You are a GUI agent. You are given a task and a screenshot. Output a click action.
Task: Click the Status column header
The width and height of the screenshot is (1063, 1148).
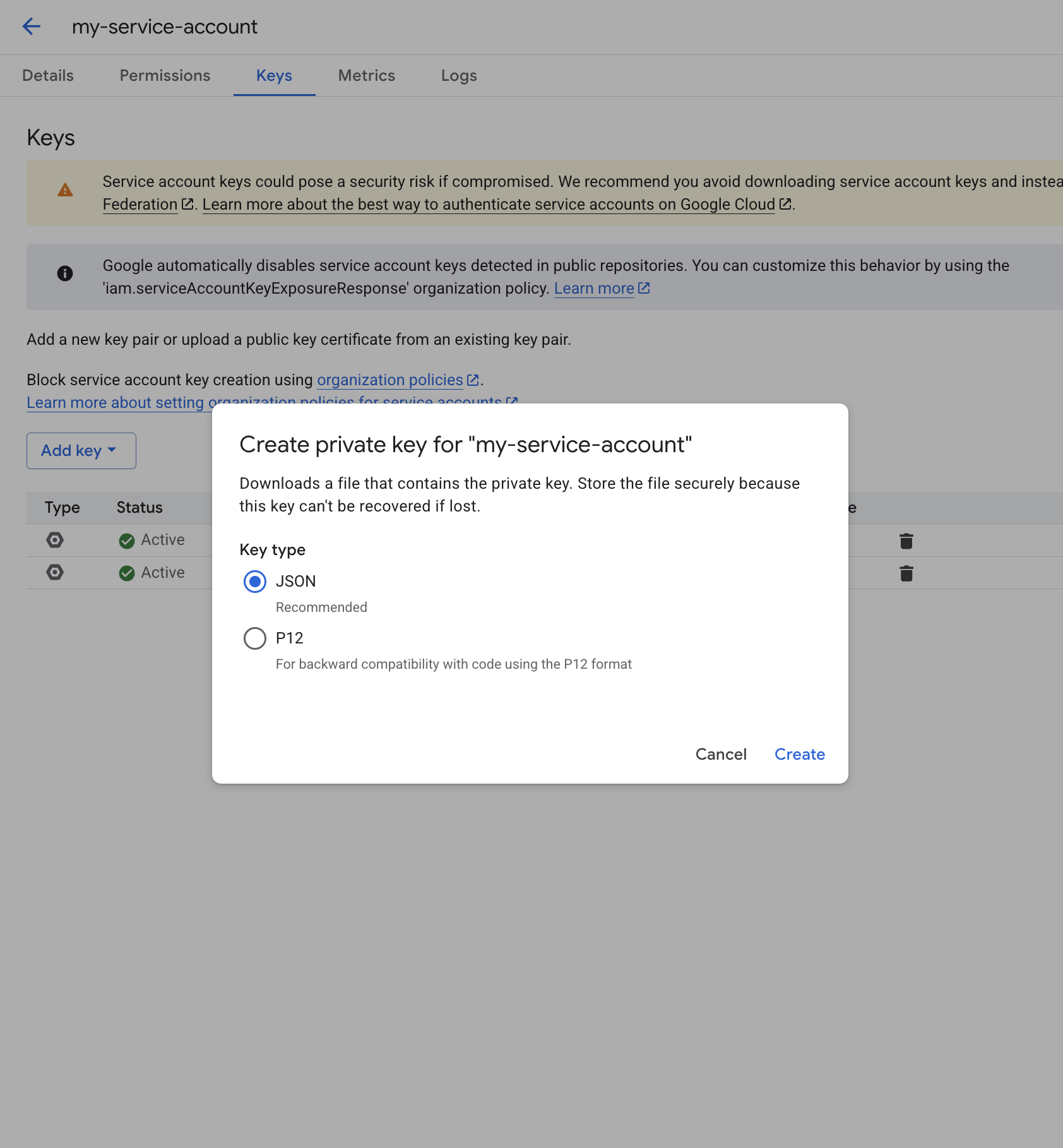click(x=140, y=508)
